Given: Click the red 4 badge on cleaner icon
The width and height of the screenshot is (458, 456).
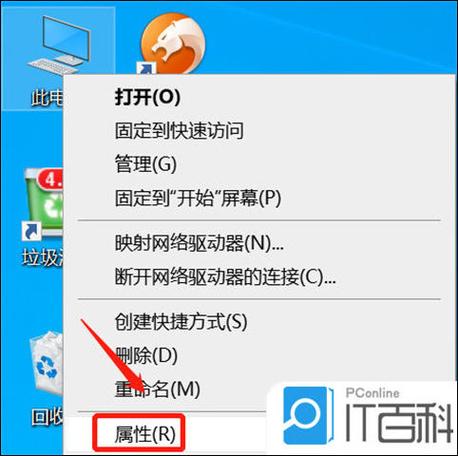Looking at the screenshot, I should pos(51,179).
